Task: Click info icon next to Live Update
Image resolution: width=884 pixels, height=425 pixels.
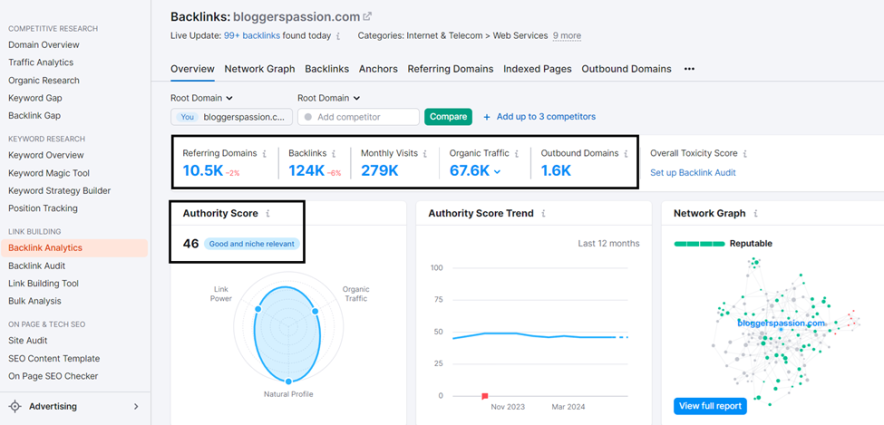Action: (x=338, y=36)
